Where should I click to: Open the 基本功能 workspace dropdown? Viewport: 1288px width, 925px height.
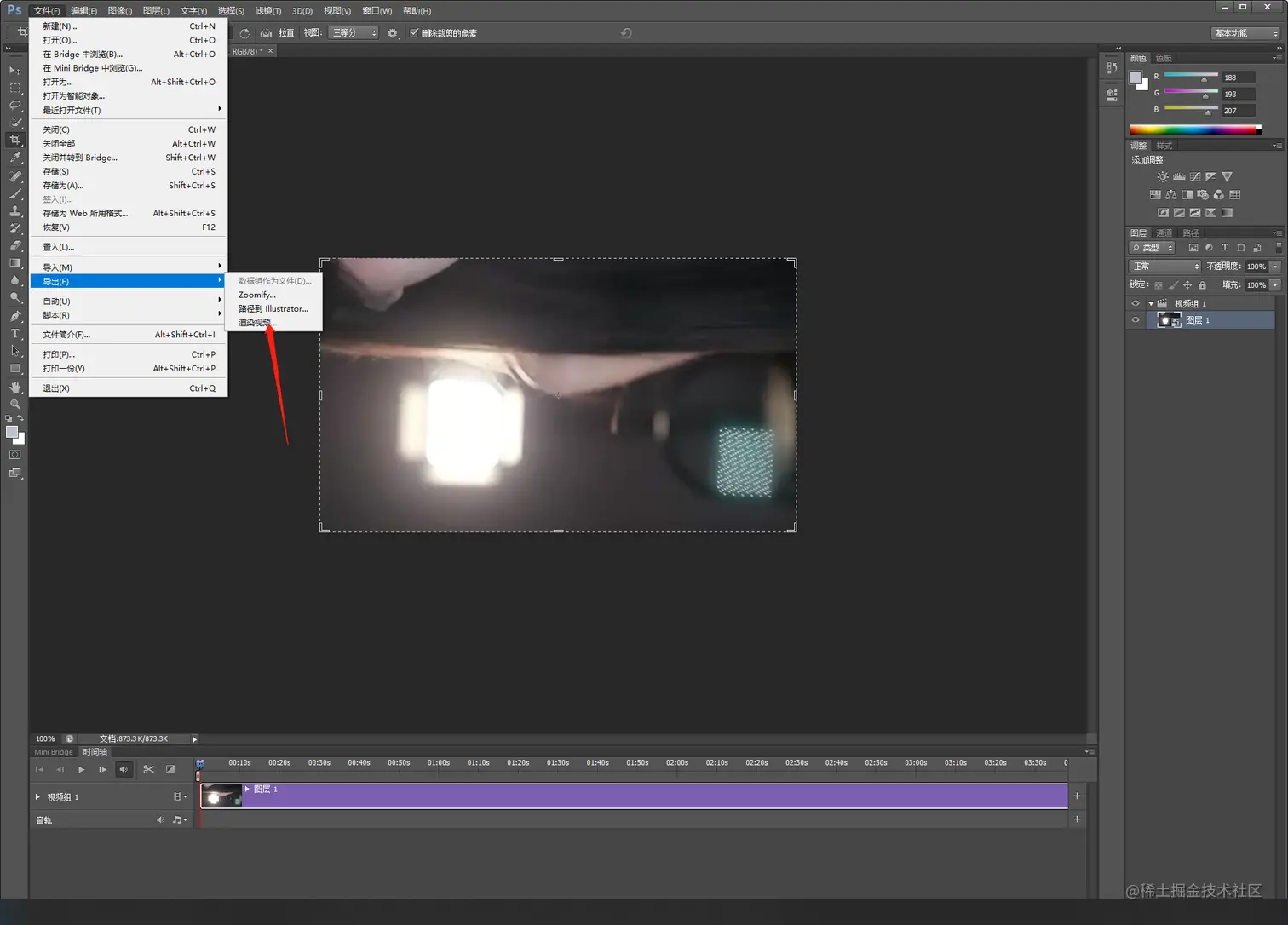pos(1245,33)
